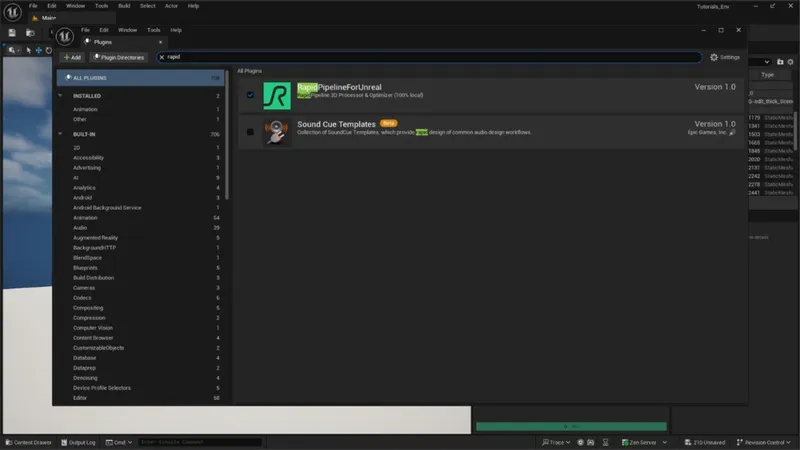Collapse the BUILT-IN category section
The width and height of the screenshot is (800, 450).
tap(60, 134)
